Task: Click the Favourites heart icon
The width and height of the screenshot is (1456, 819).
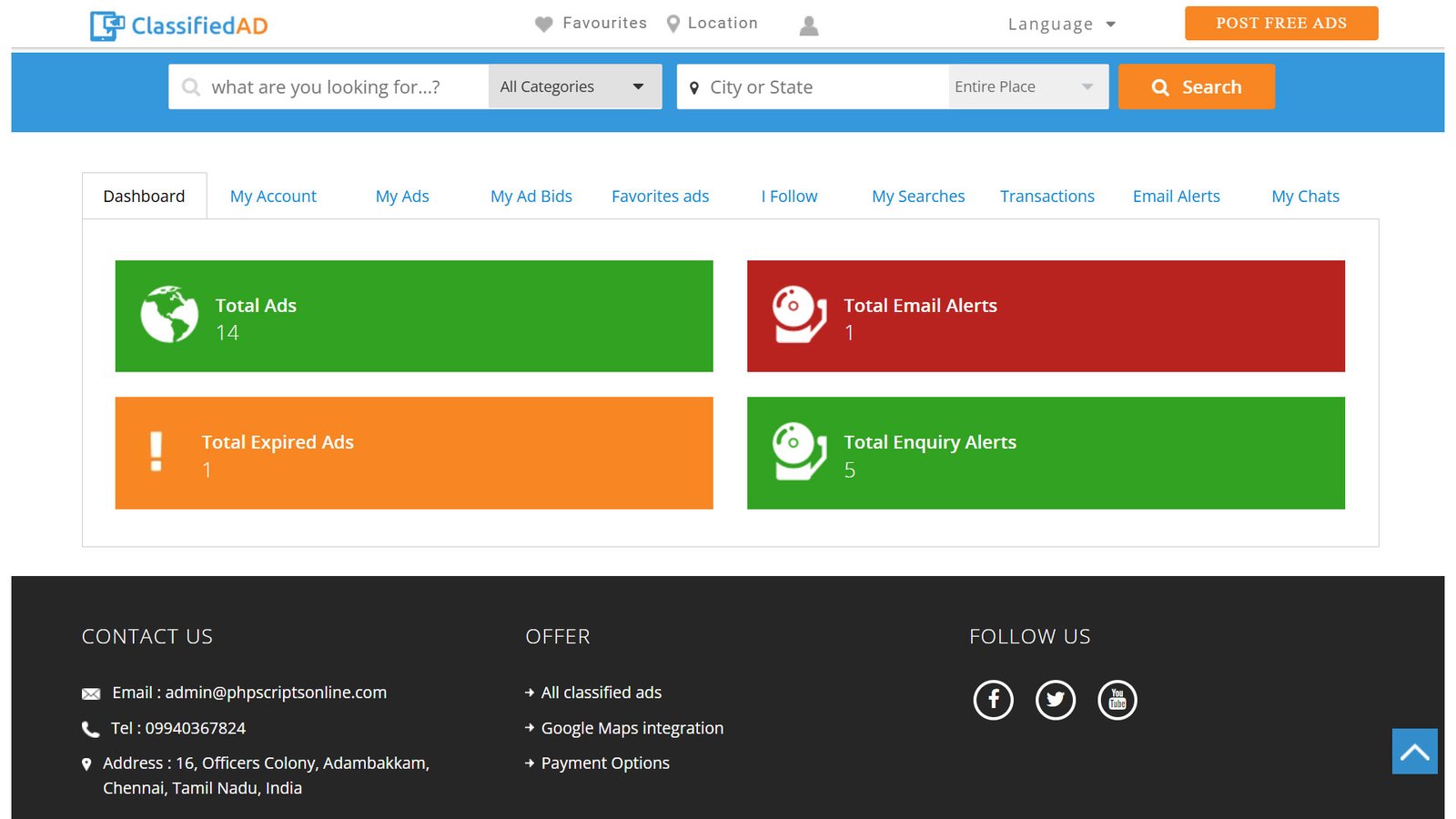Action: pos(544,25)
